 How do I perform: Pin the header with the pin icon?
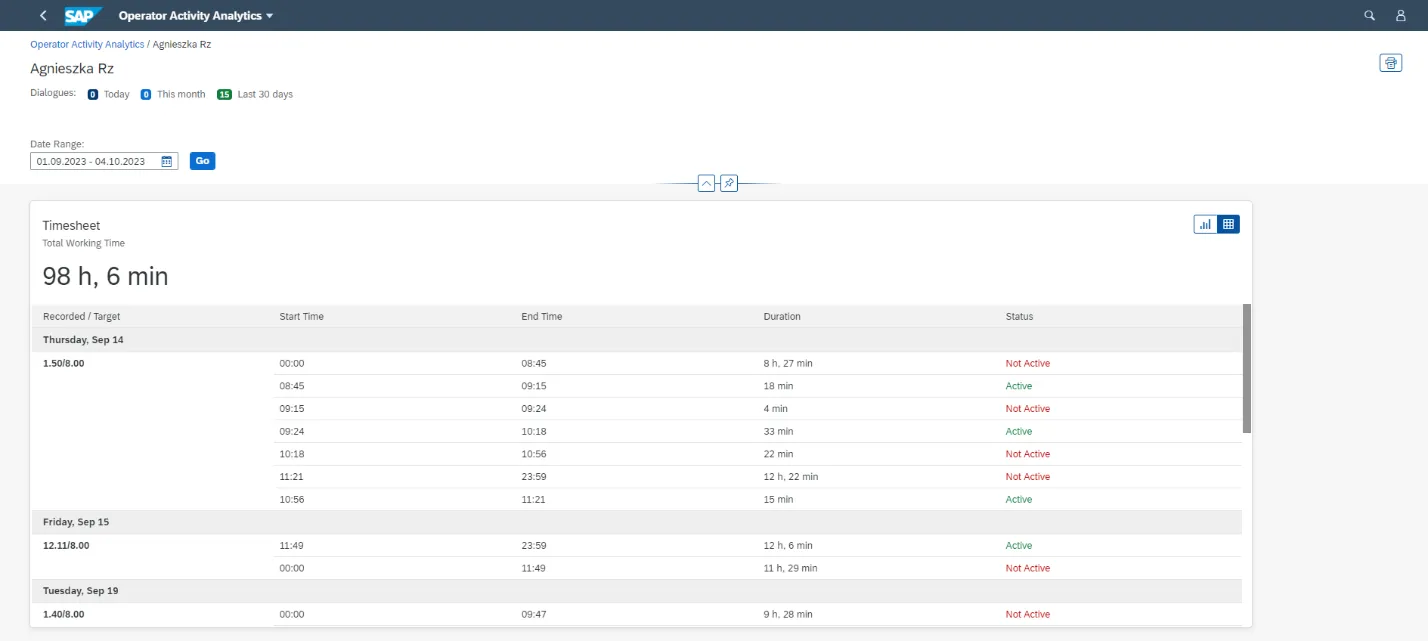729,184
